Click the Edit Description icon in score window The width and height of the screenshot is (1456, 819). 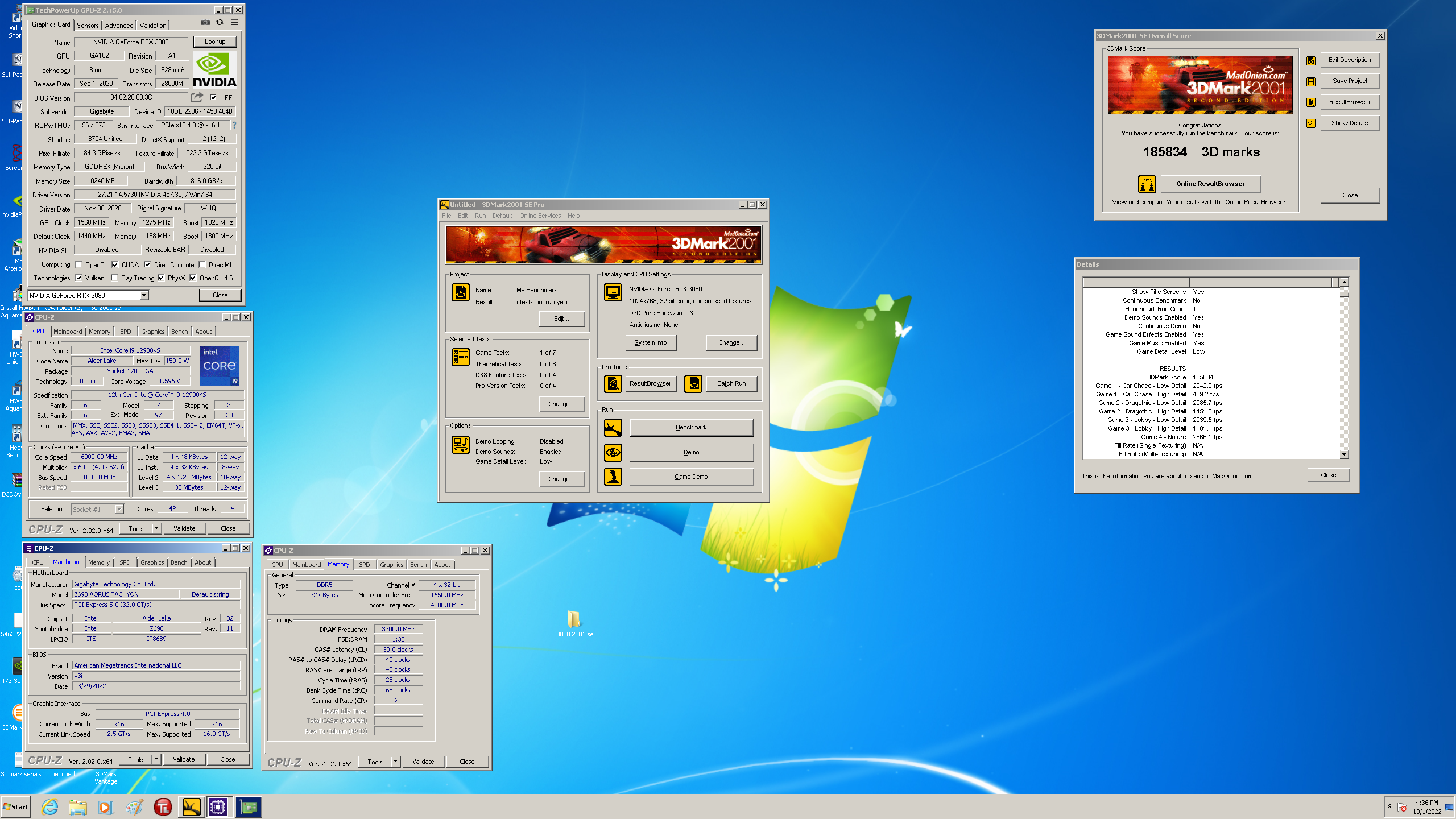1310,60
